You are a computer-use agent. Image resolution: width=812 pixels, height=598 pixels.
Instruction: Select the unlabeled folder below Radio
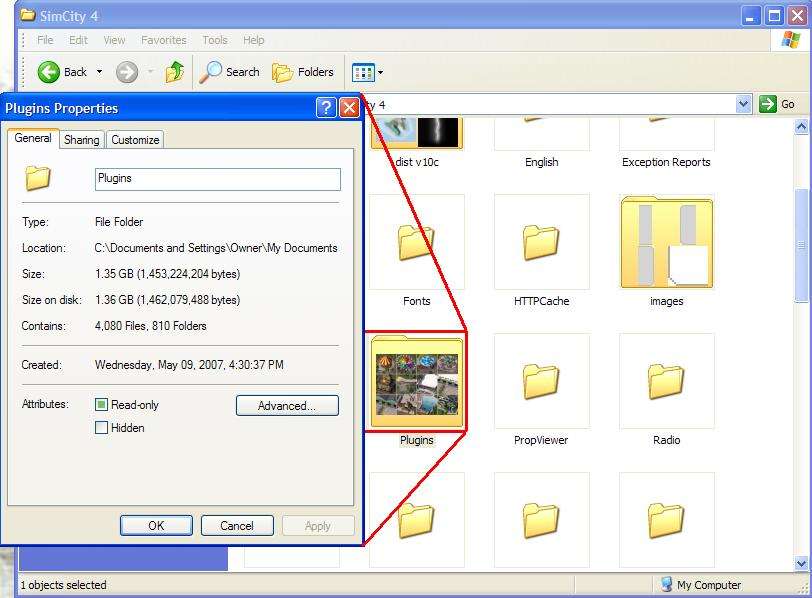point(666,520)
